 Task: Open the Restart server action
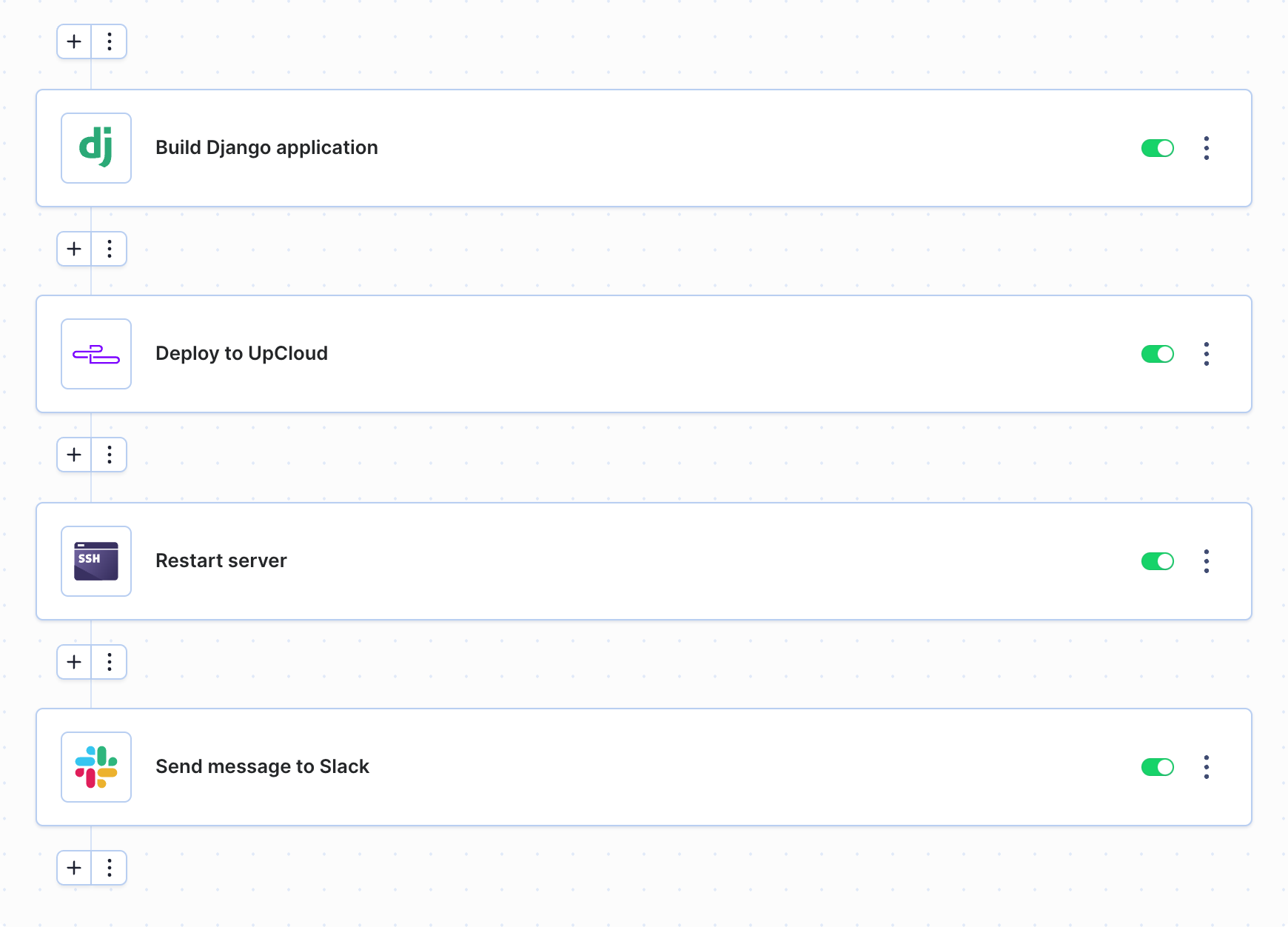[644, 561]
